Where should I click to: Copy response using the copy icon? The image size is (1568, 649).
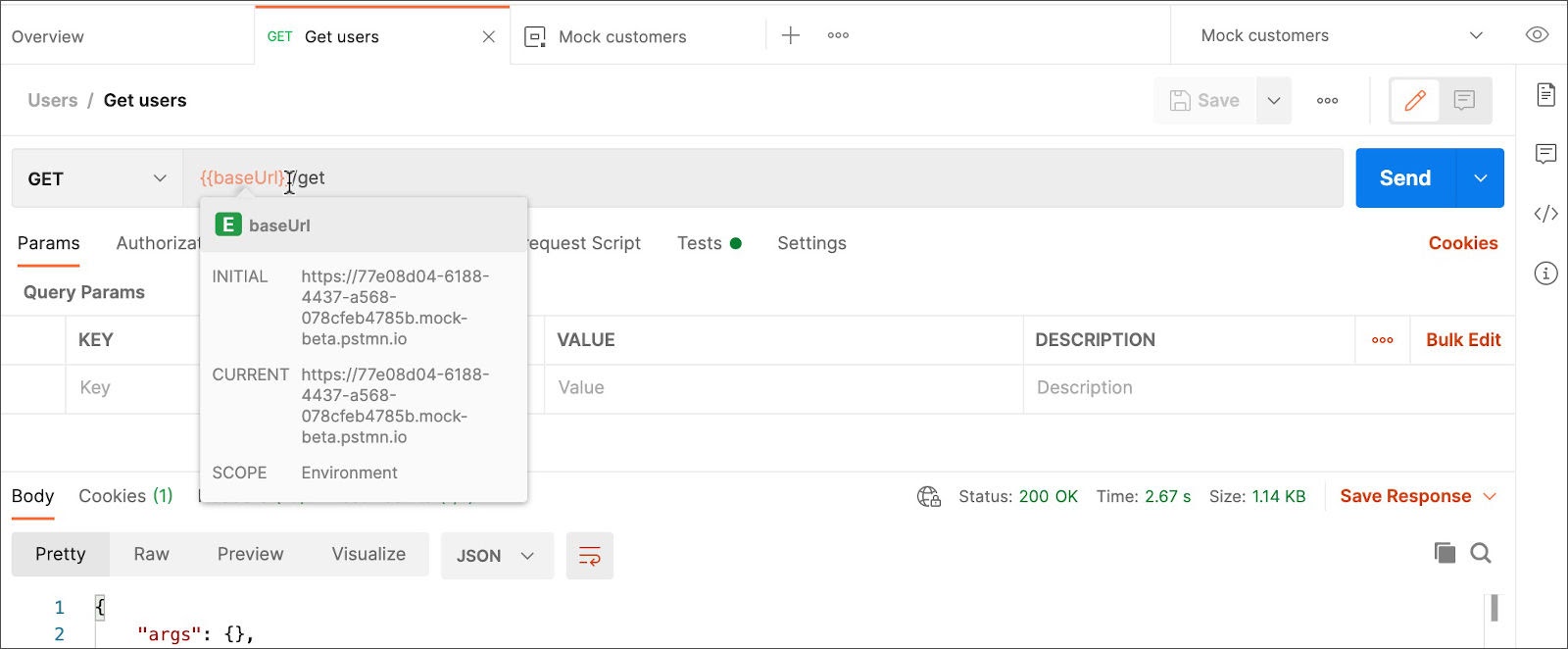coord(1445,553)
